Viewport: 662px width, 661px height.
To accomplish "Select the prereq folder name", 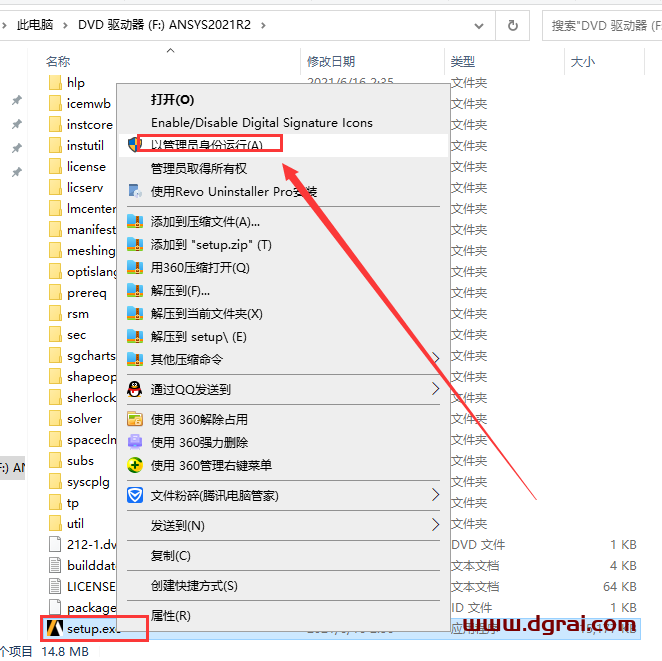I will coord(87,293).
